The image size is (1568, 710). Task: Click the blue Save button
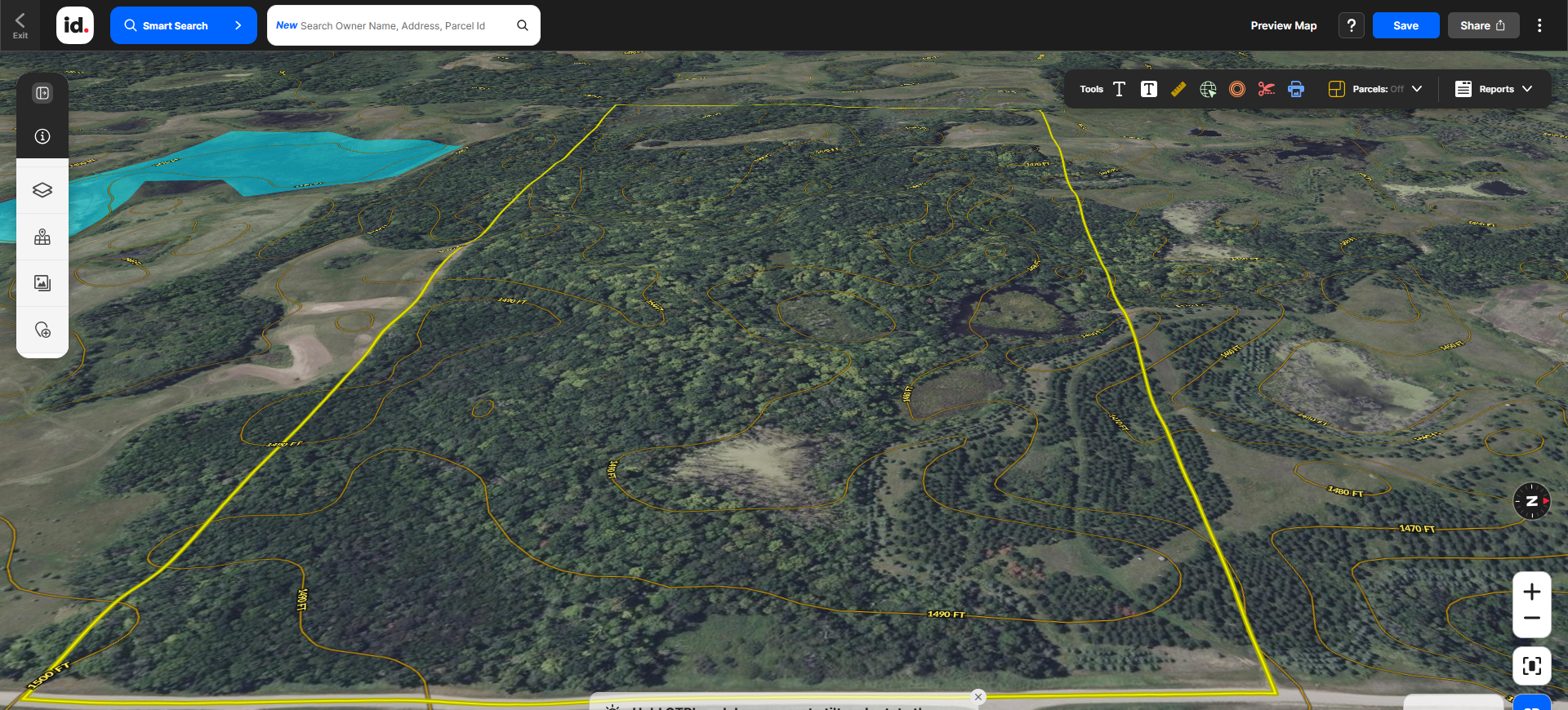[x=1405, y=25]
